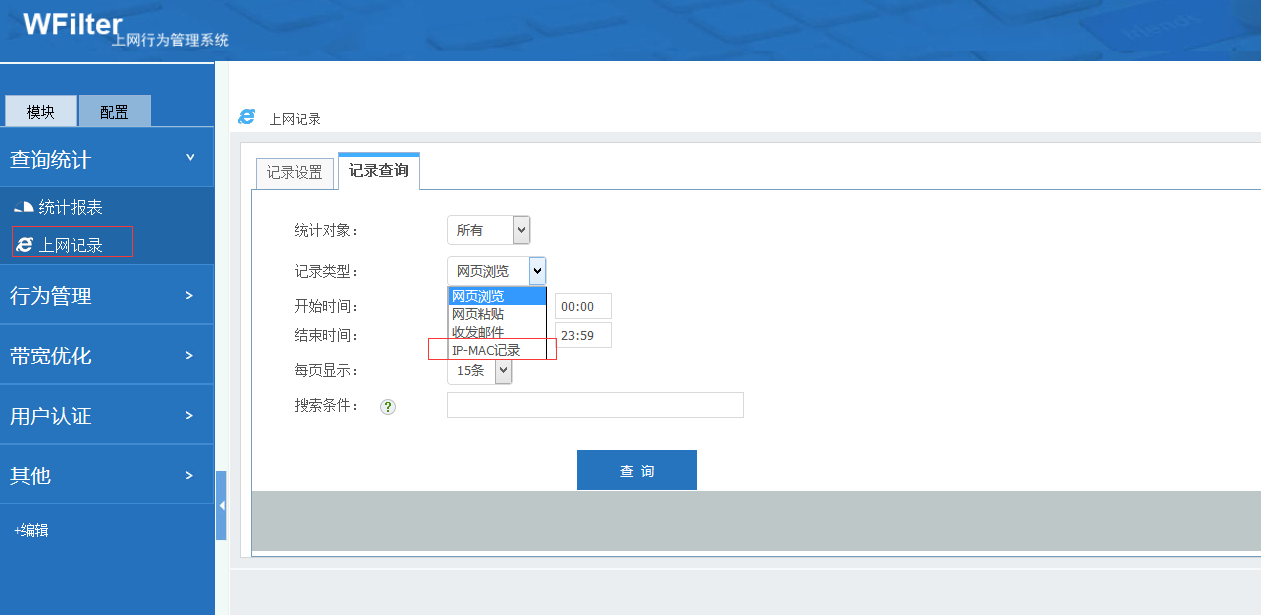Click the 搜索条件 search input box
Screen dimensions: 1261x615
click(x=594, y=405)
